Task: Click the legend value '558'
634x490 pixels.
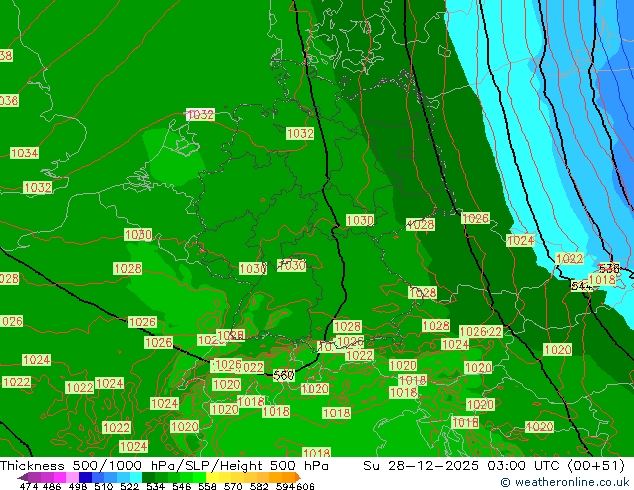Action: 207,486
